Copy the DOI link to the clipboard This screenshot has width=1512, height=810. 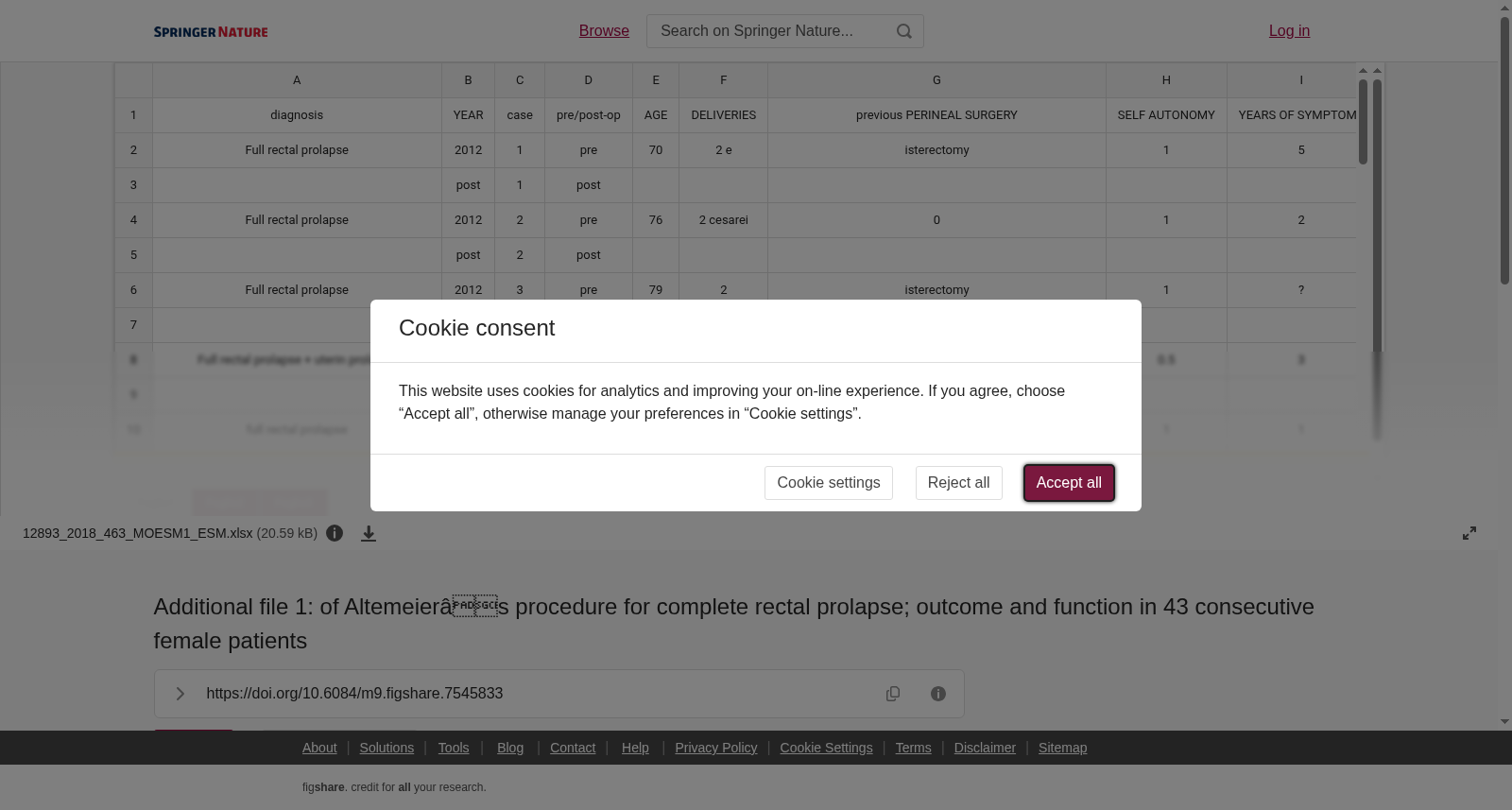tap(893, 694)
